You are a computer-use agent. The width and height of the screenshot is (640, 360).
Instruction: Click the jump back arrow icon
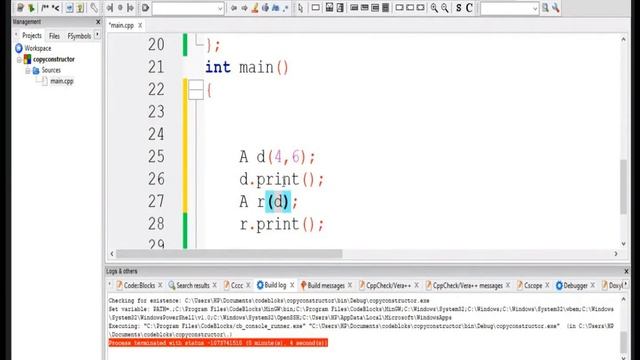(234, 8)
